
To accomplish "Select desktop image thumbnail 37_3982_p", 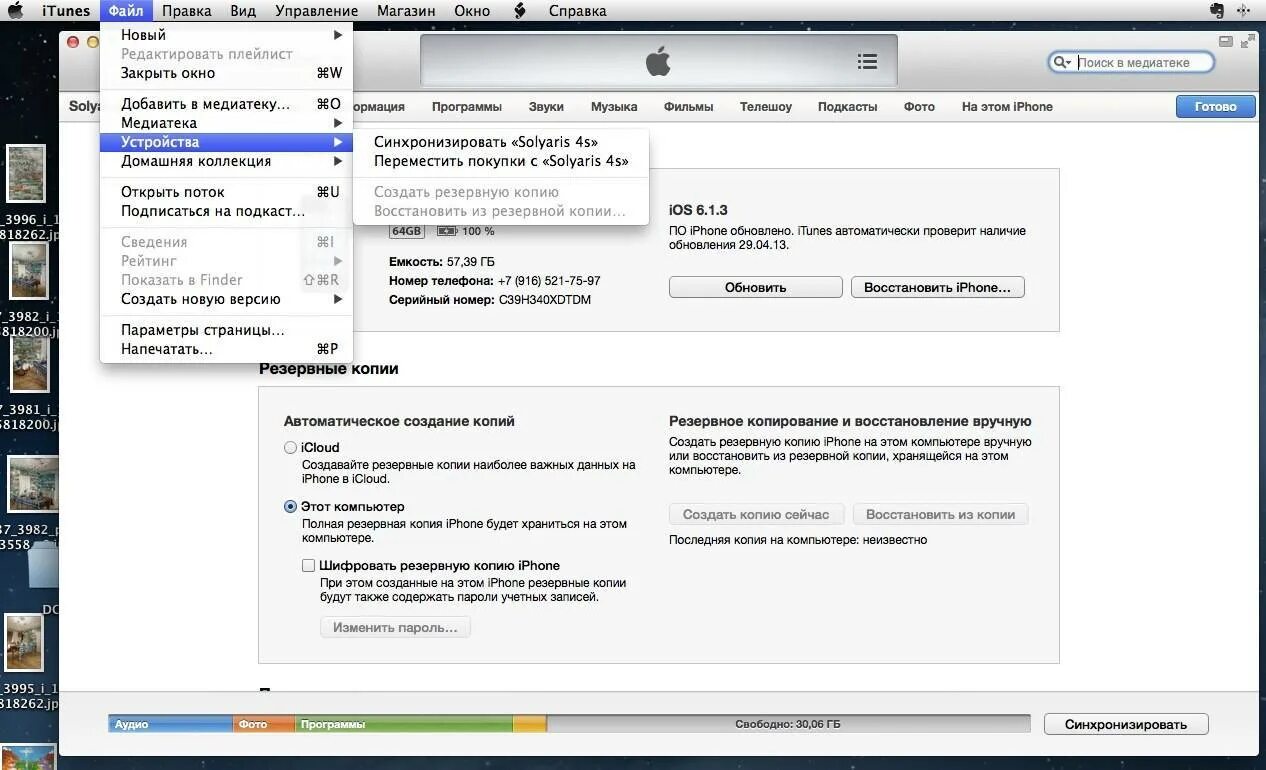I will [x=33, y=484].
